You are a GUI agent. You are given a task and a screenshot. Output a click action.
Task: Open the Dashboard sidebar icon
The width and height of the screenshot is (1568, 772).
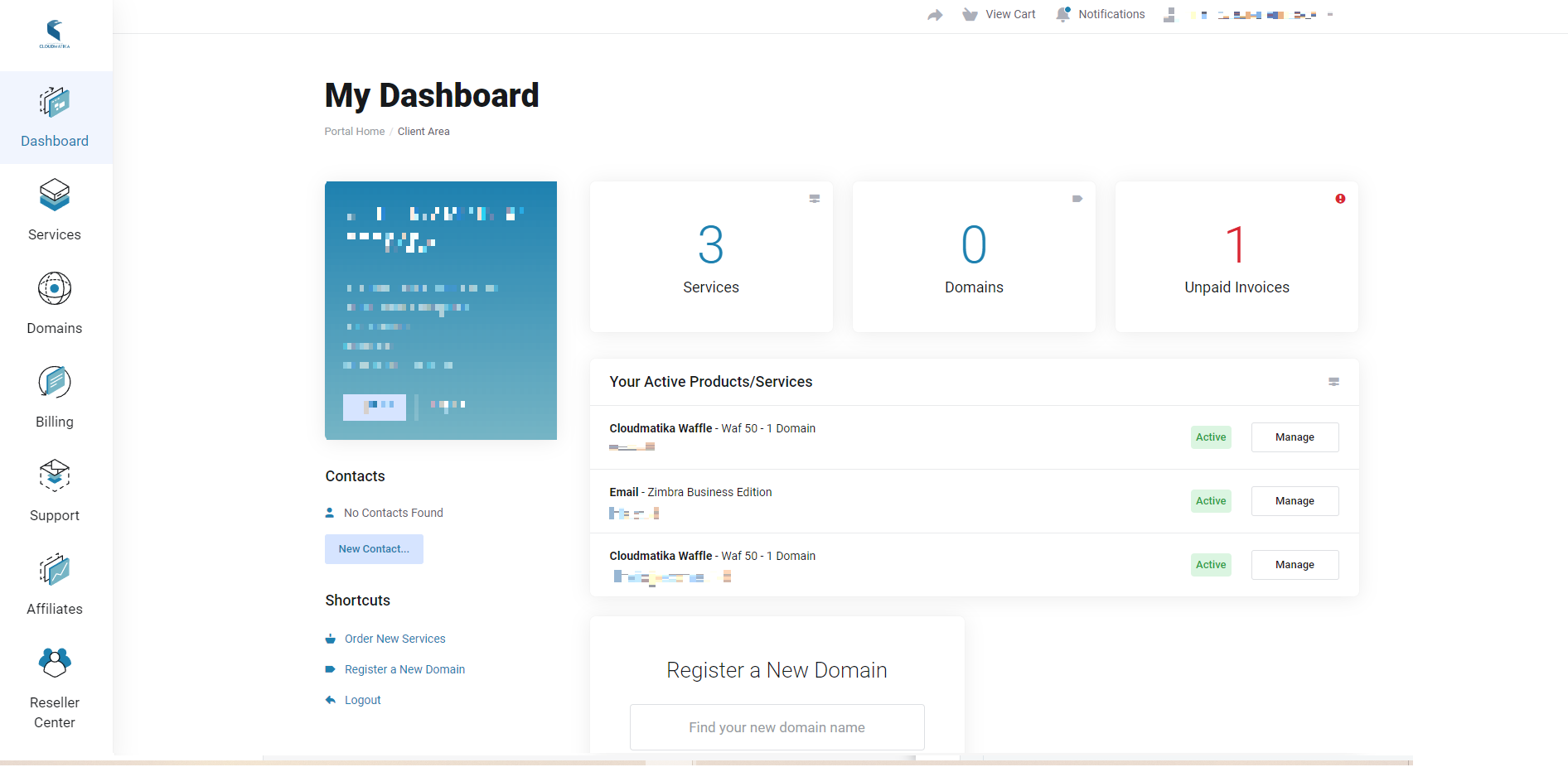[x=55, y=103]
